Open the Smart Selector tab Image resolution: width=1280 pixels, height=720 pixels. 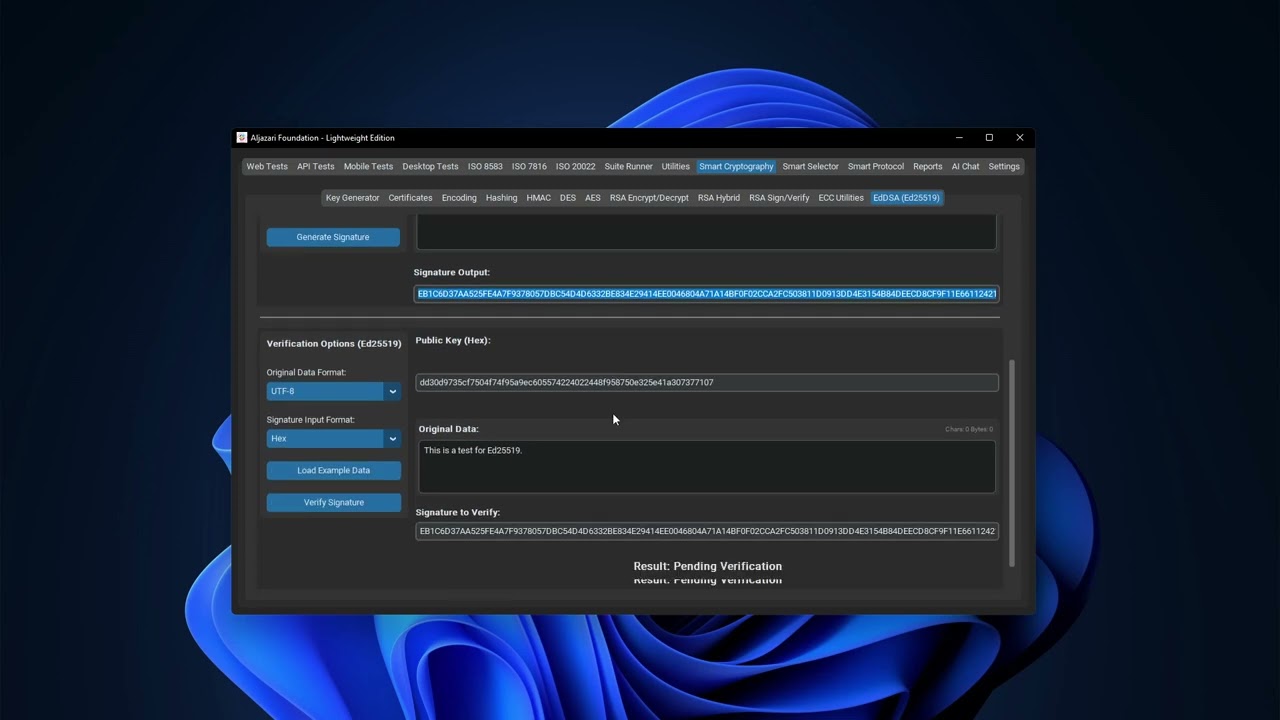[811, 167]
